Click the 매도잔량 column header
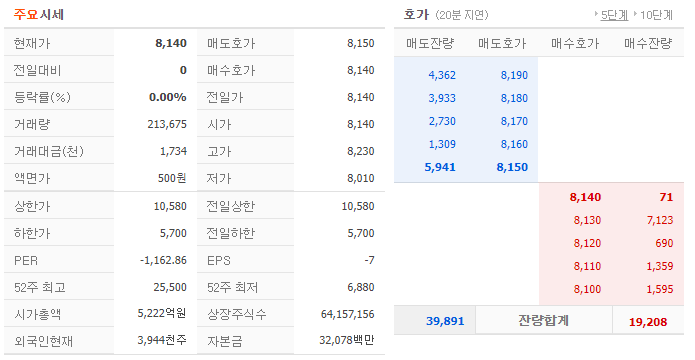Screen dimensions: 695x360 pos(430,43)
